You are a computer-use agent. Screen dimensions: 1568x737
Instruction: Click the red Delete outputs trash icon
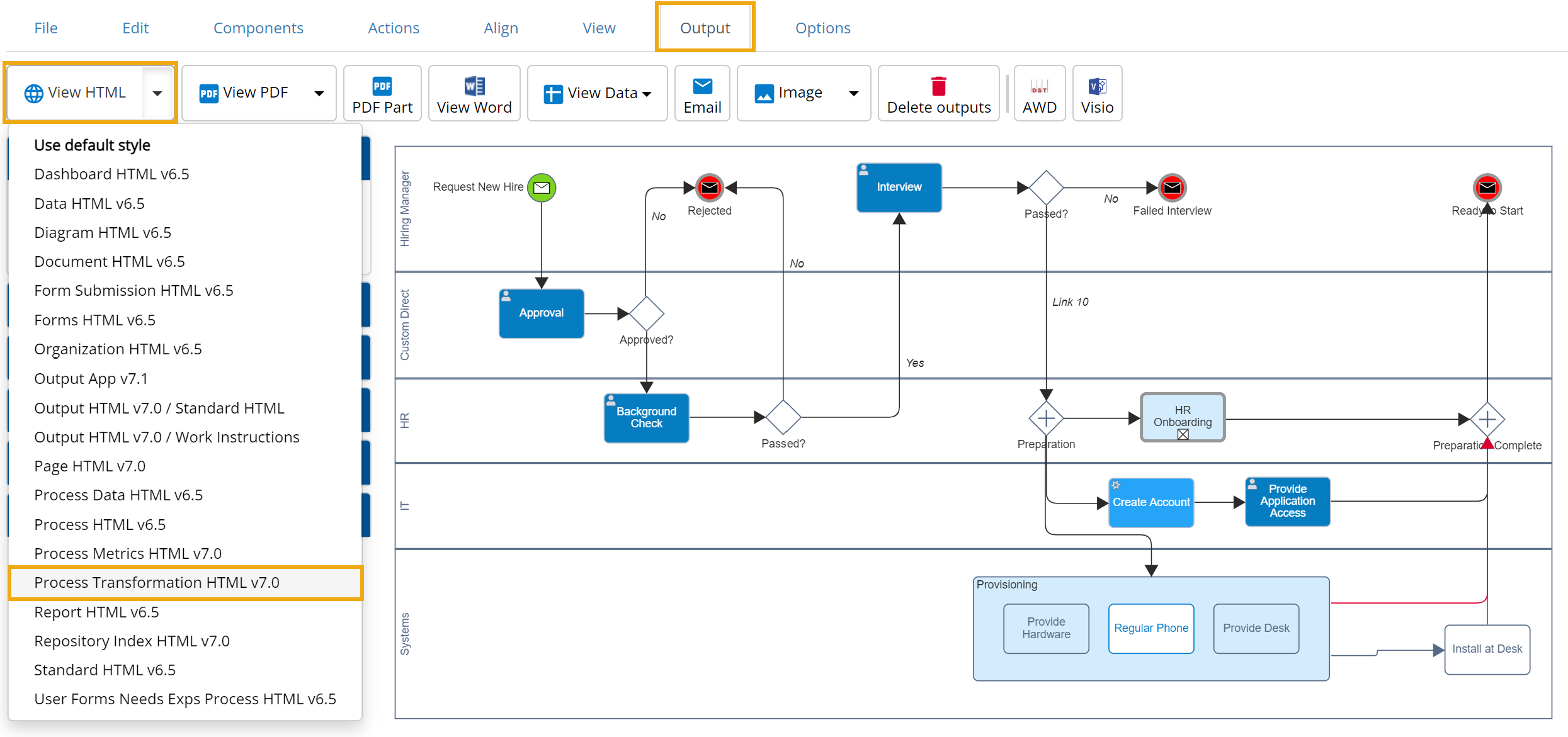coord(938,87)
